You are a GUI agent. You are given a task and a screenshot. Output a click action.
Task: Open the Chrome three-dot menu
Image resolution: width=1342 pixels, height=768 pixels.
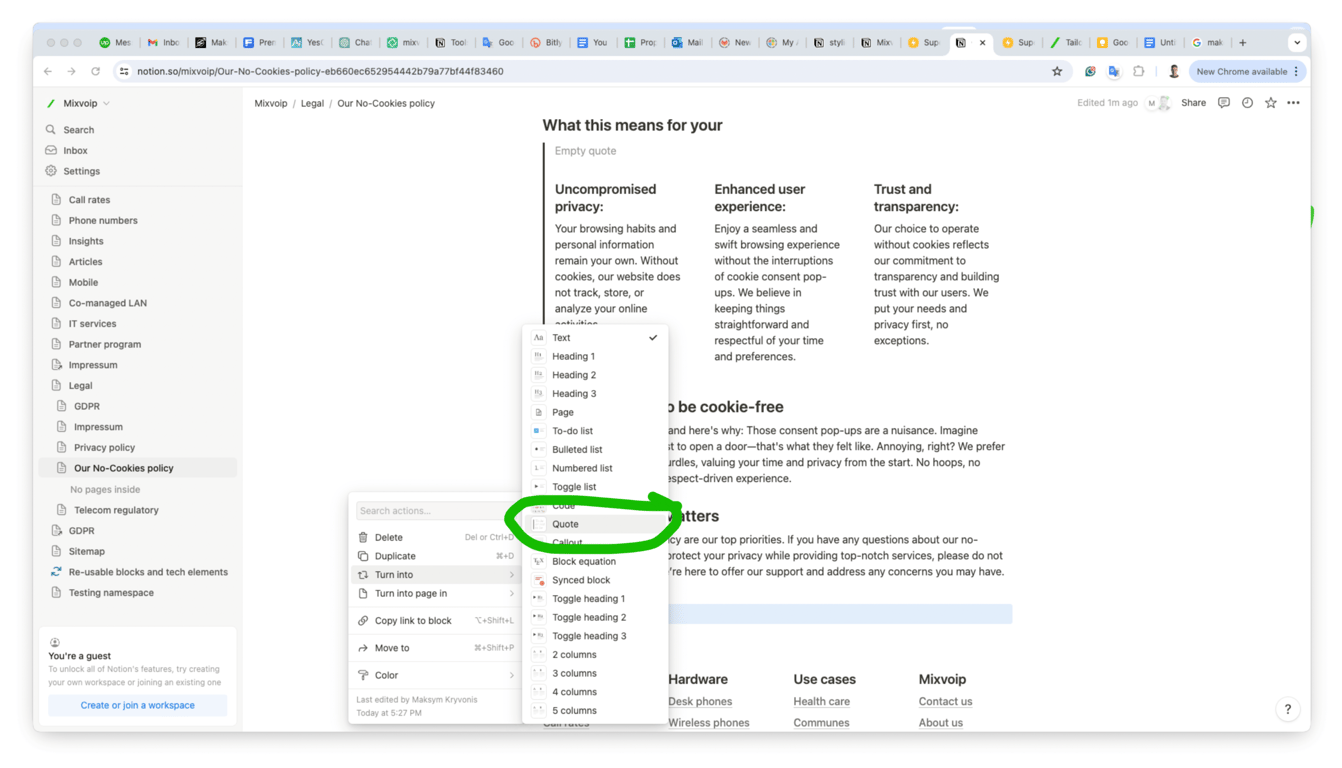1297,72
